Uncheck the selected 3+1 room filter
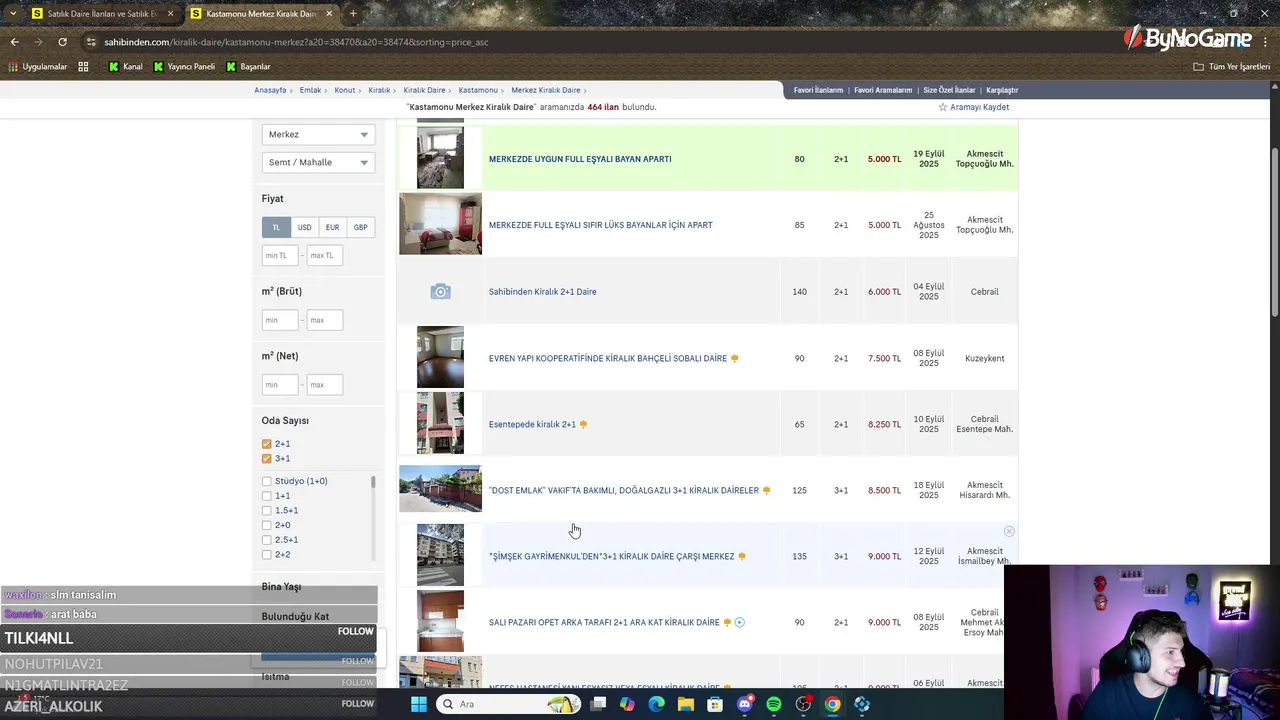The image size is (1280, 720). click(x=267, y=458)
